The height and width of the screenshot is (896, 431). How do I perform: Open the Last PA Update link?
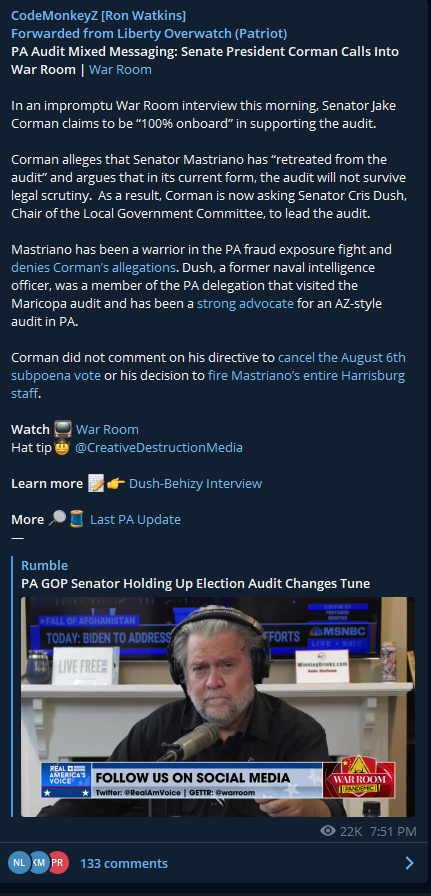[x=135, y=520]
